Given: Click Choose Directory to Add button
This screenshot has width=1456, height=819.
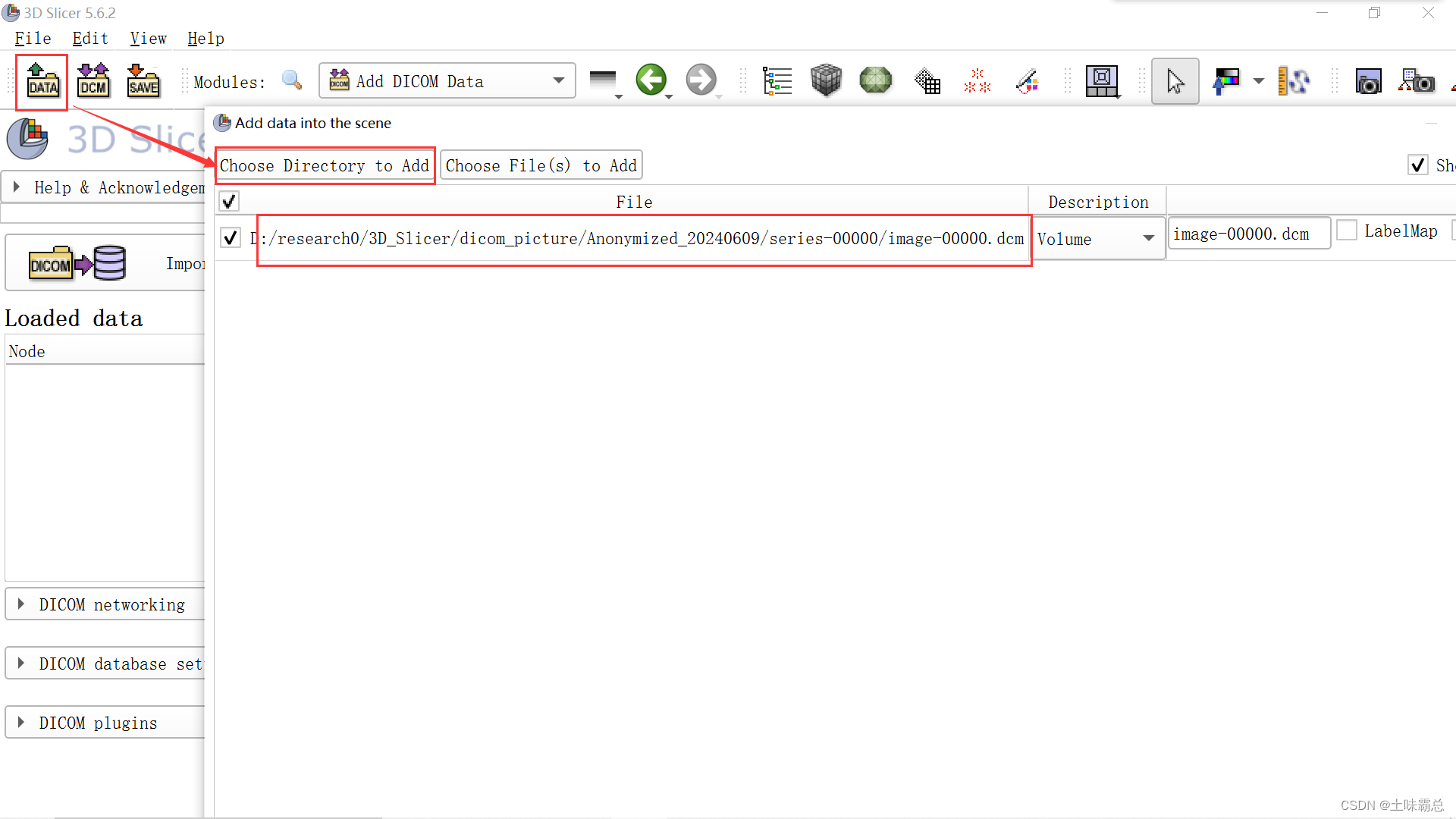Looking at the screenshot, I should (325, 165).
